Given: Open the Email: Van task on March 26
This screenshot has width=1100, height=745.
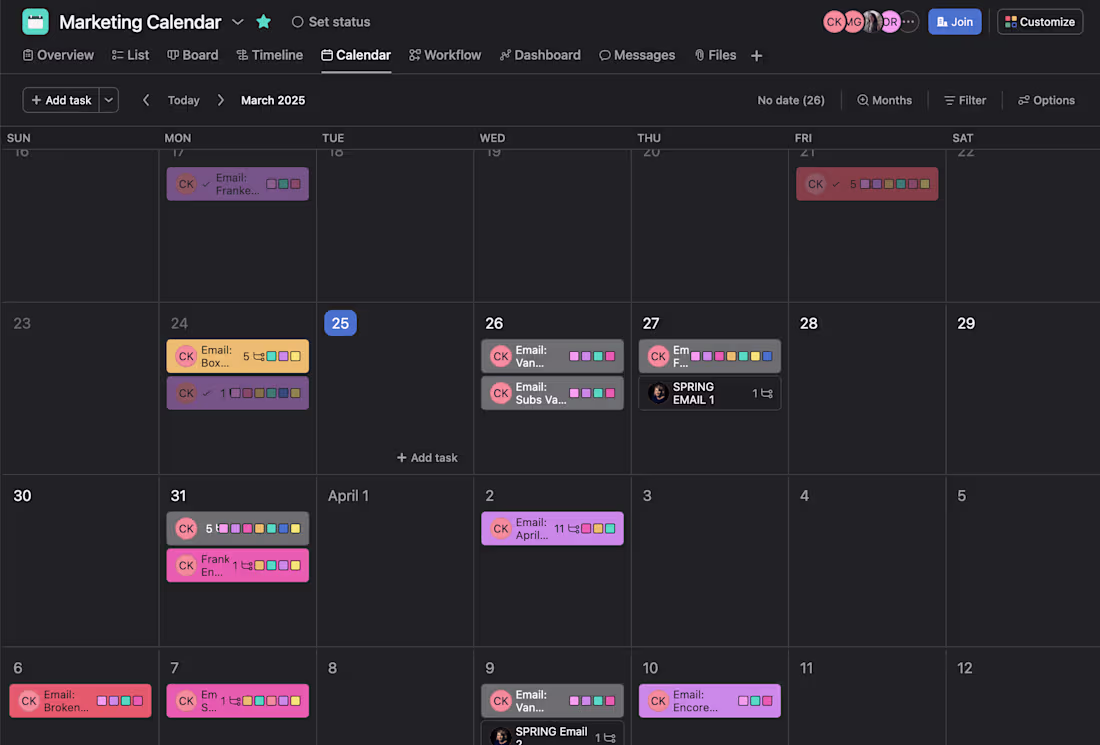Looking at the screenshot, I should (x=552, y=356).
